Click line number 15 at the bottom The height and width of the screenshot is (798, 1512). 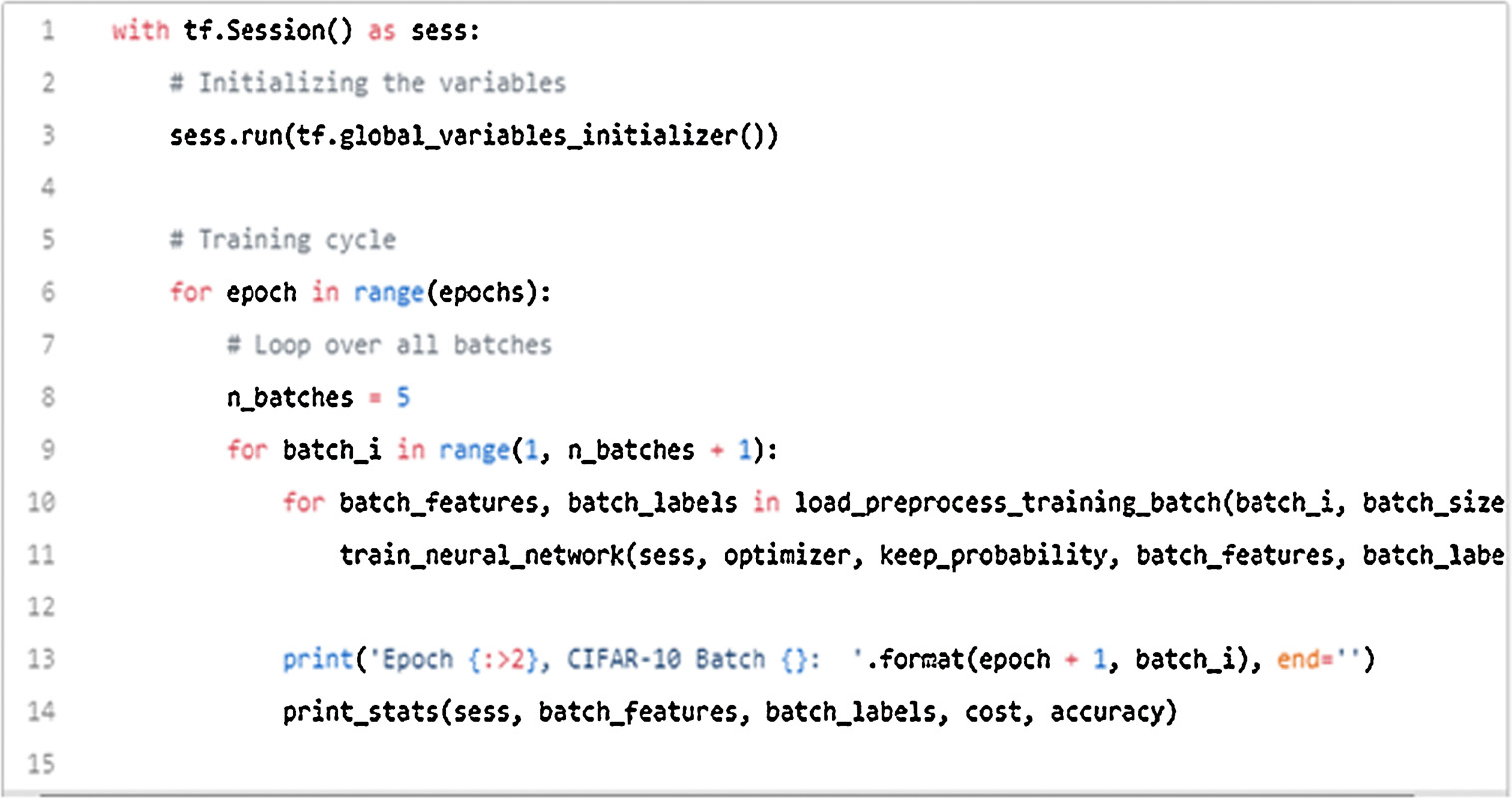pos(41,764)
